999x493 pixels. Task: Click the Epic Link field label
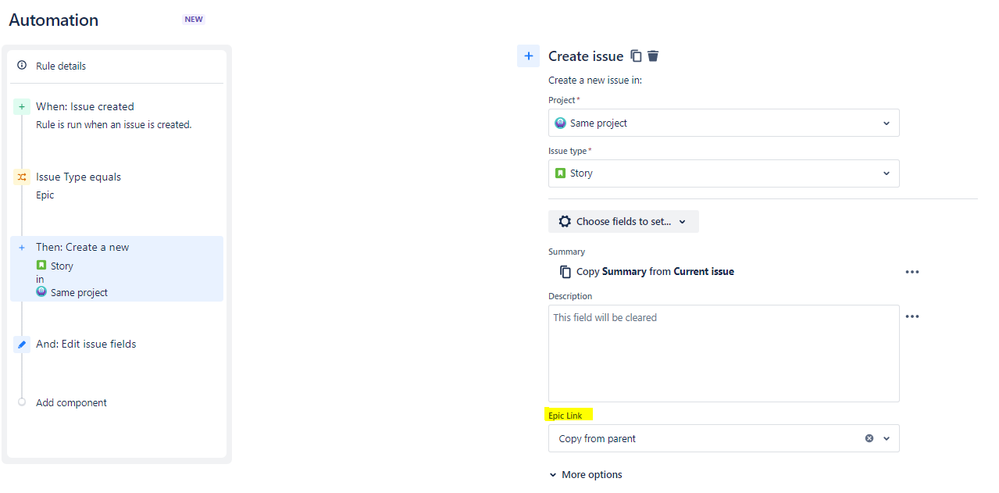[x=565, y=415]
